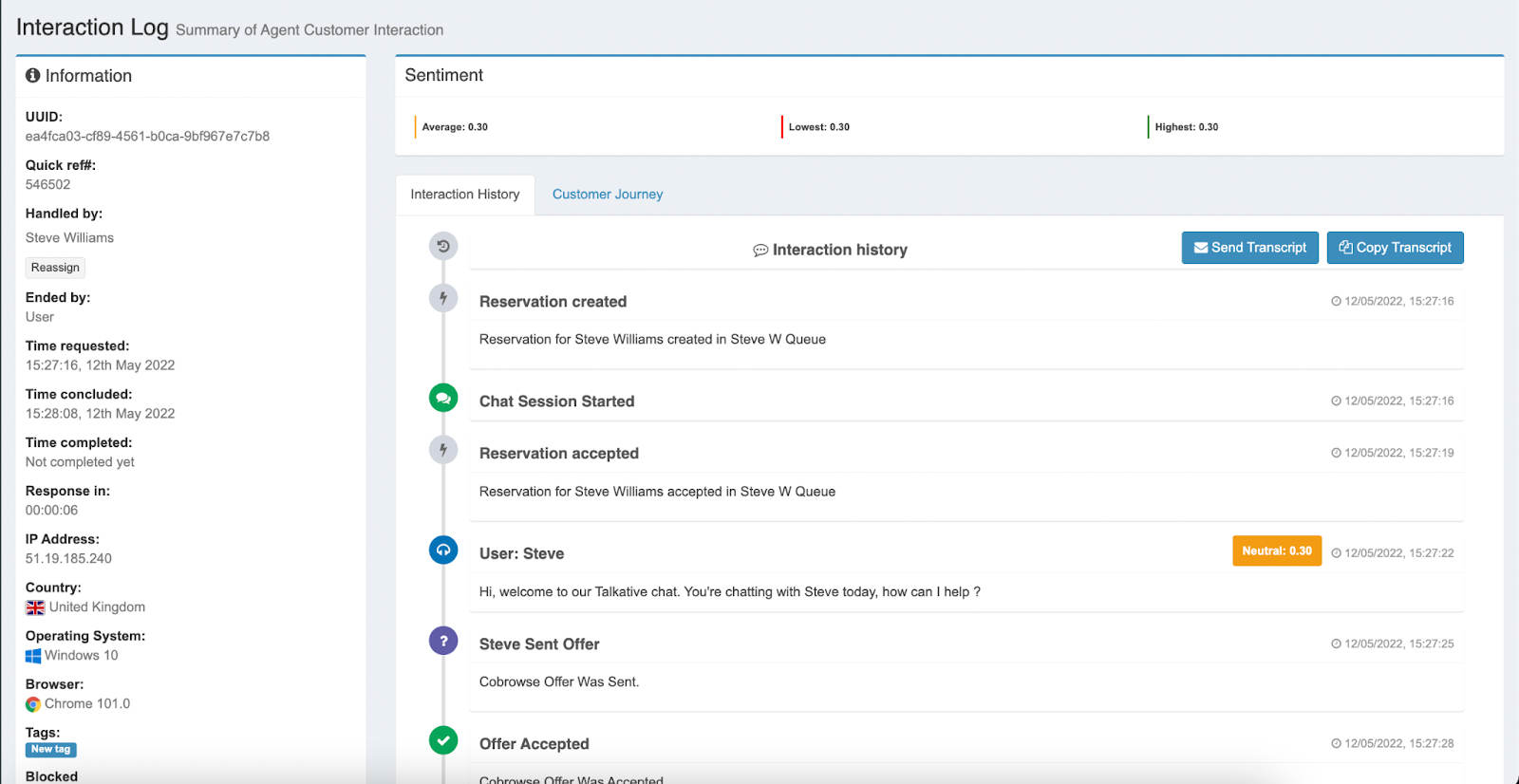The height and width of the screenshot is (784, 1519).
Task: Select the Quick ref number 546502
Action: (x=47, y=185)
